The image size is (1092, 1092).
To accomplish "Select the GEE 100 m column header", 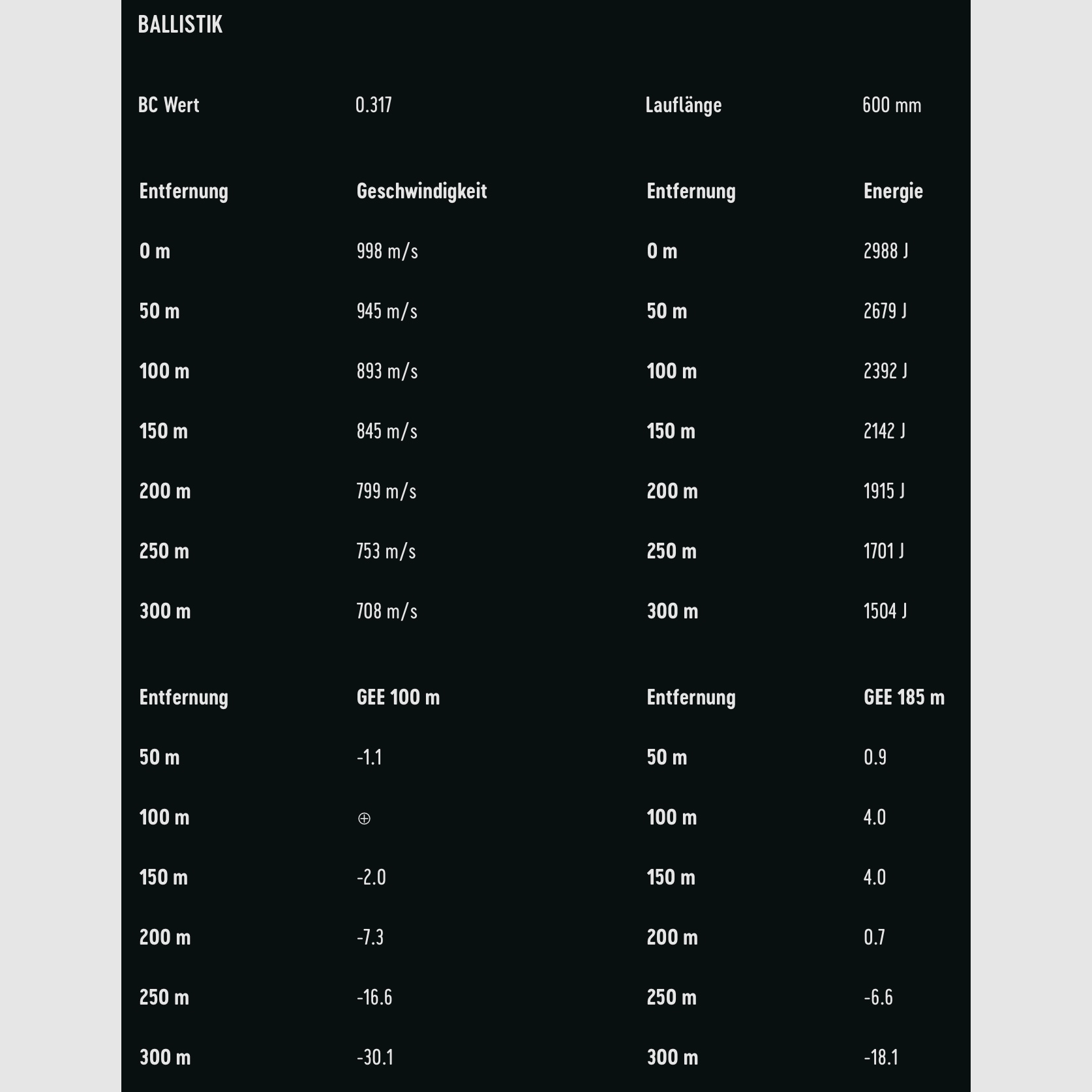I will click(x=398, y=697).
